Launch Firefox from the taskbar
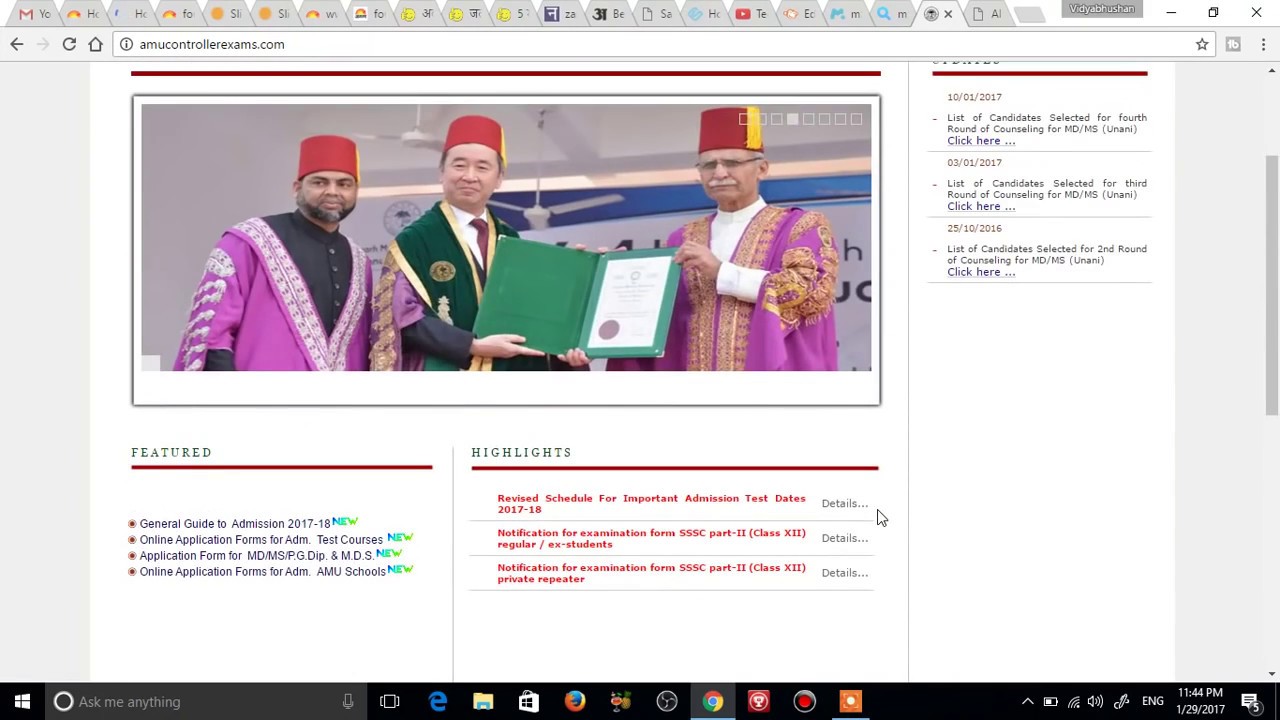The height and width of the screenshot is (720, 1280). 575,701
